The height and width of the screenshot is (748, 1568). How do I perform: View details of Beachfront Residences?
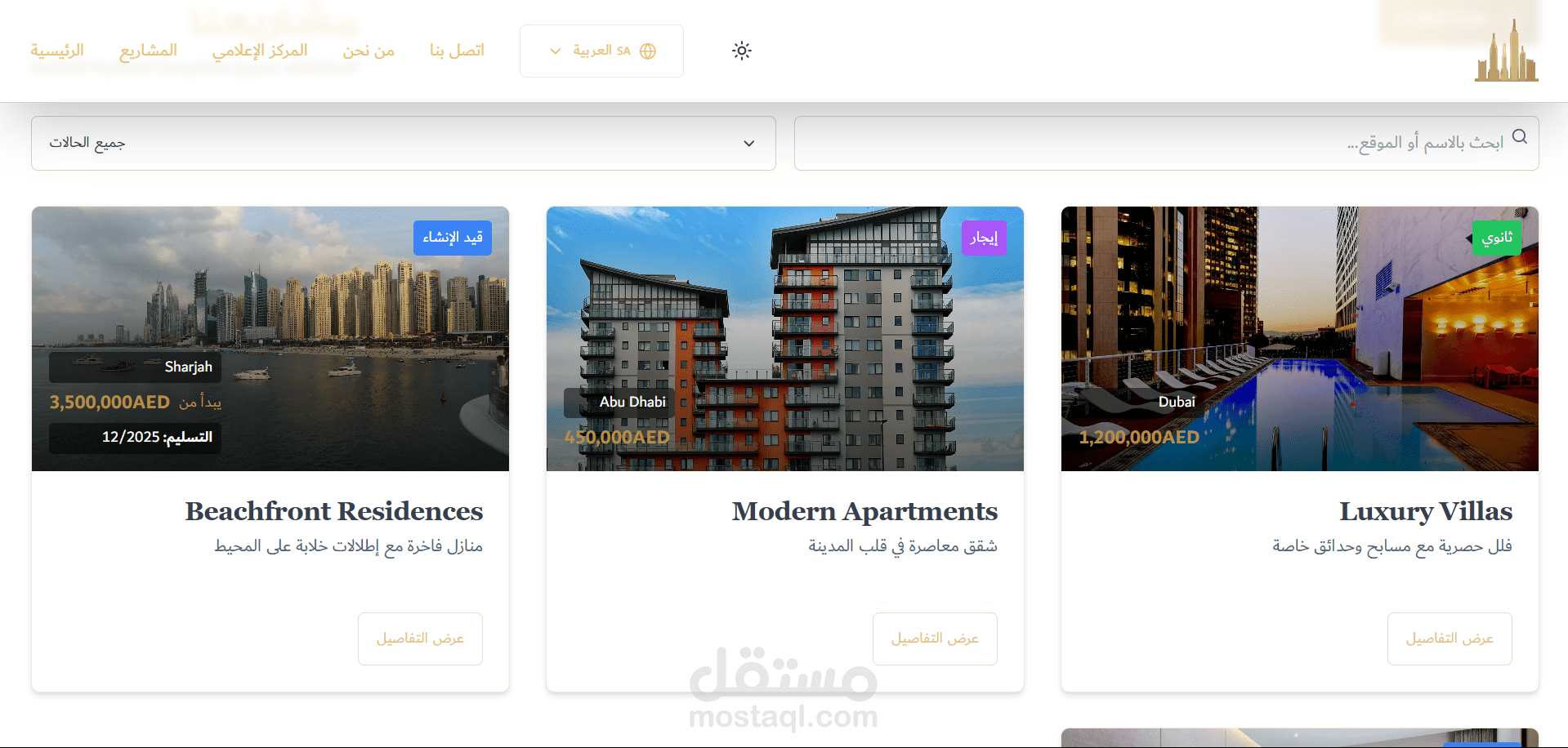click(420, 639)
